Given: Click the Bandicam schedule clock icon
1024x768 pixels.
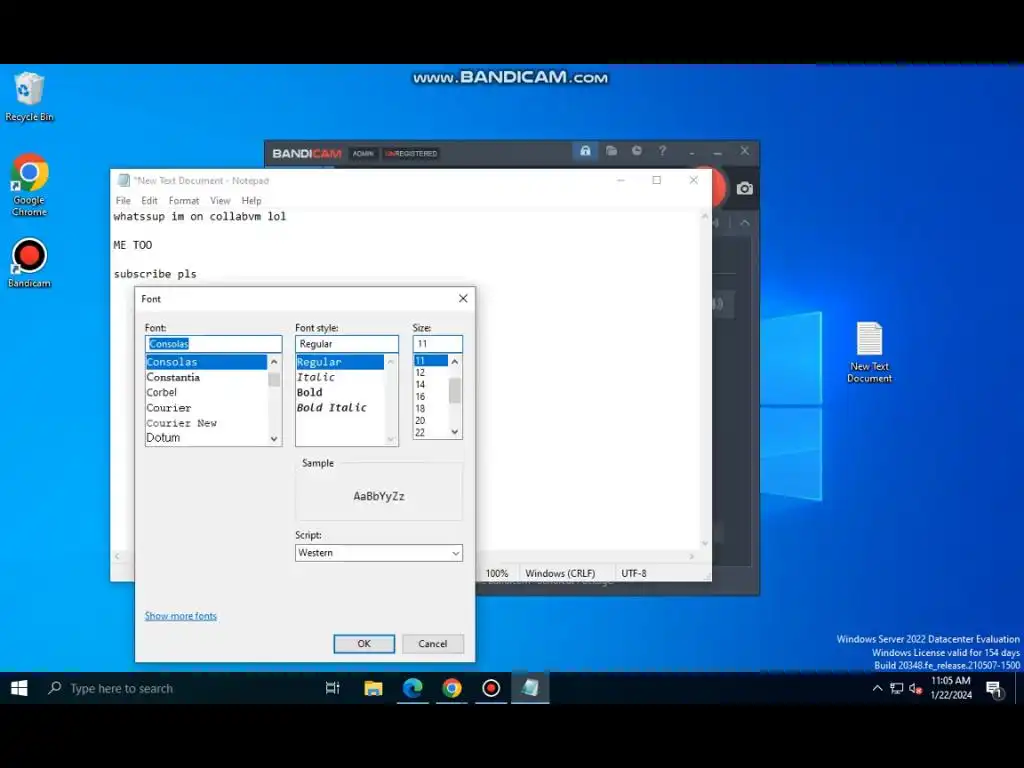Looking at the screenshot, I should [x=637, y=151].
